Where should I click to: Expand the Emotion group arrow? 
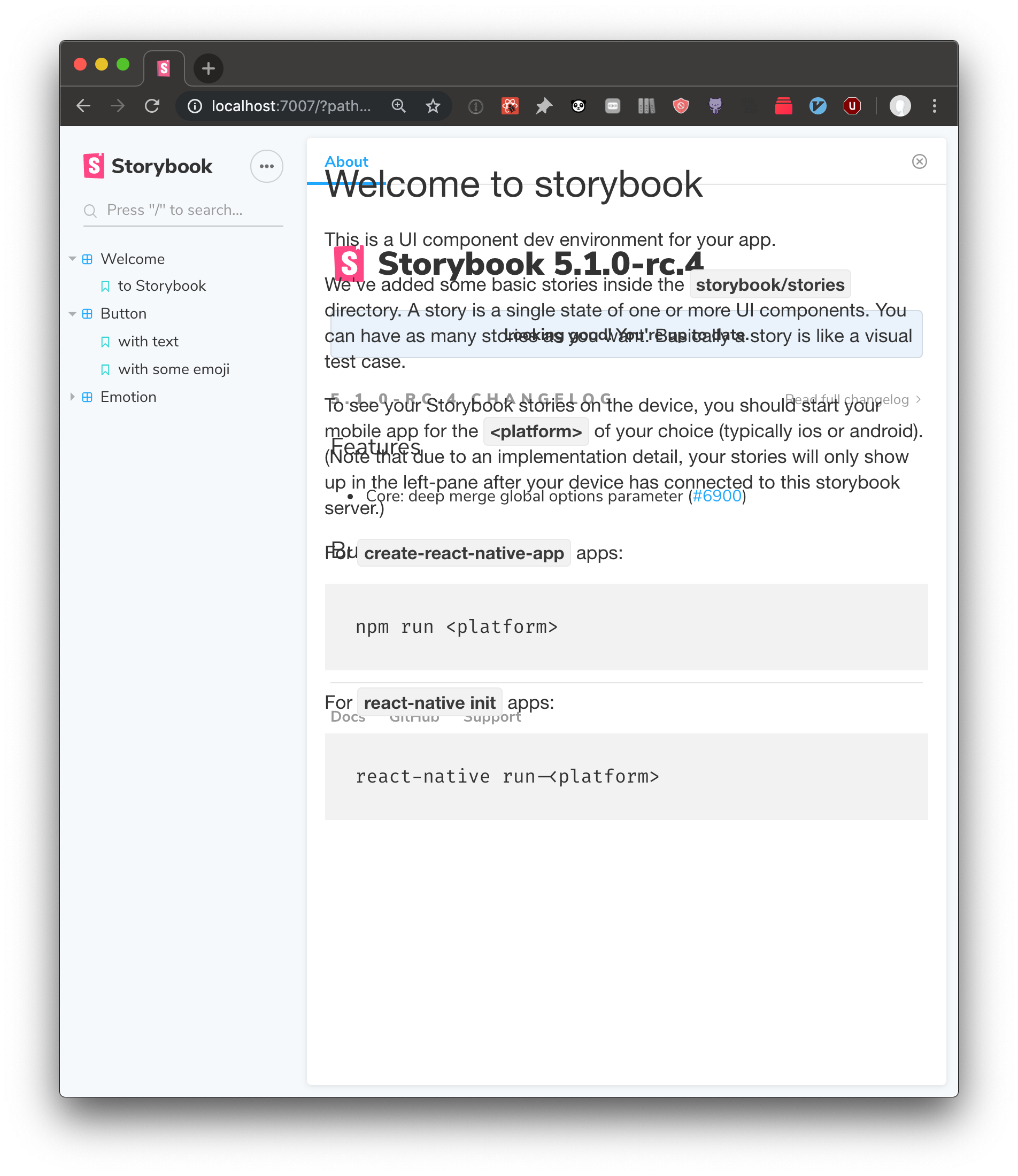tap(72, 397)
